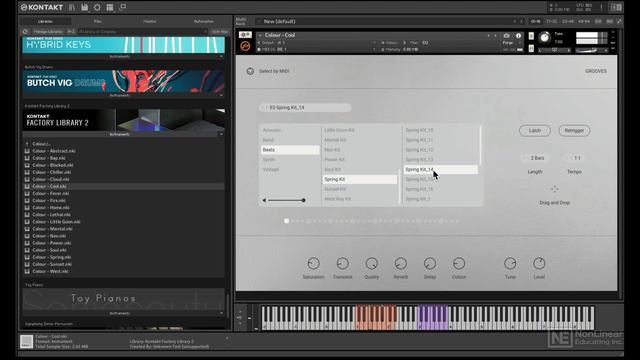Screen dimensions: 640x360
Task: Click the header Tune knob beside volume meter
Action: coord(544,38)
